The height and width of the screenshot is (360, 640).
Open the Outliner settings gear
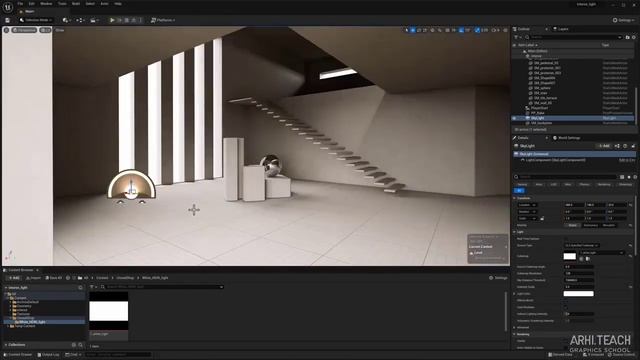(x=634, y=37)
